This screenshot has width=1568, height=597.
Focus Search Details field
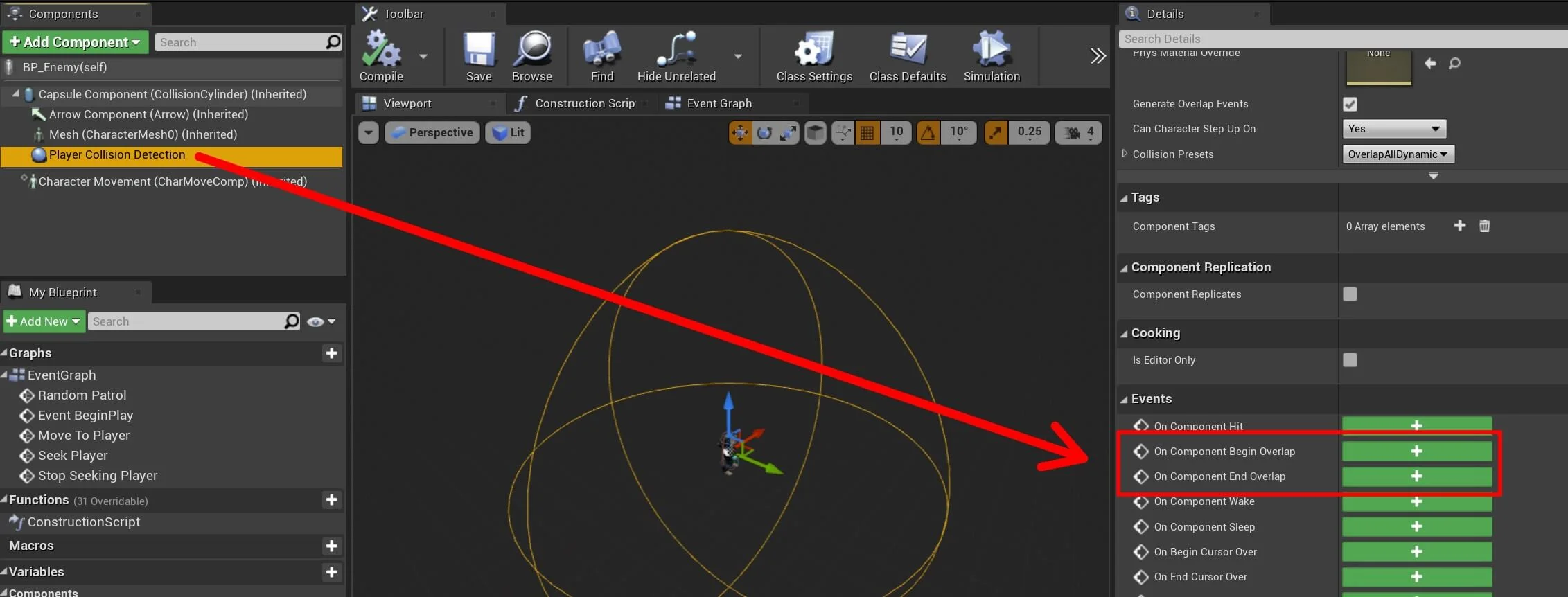[x=1343, y=39]
